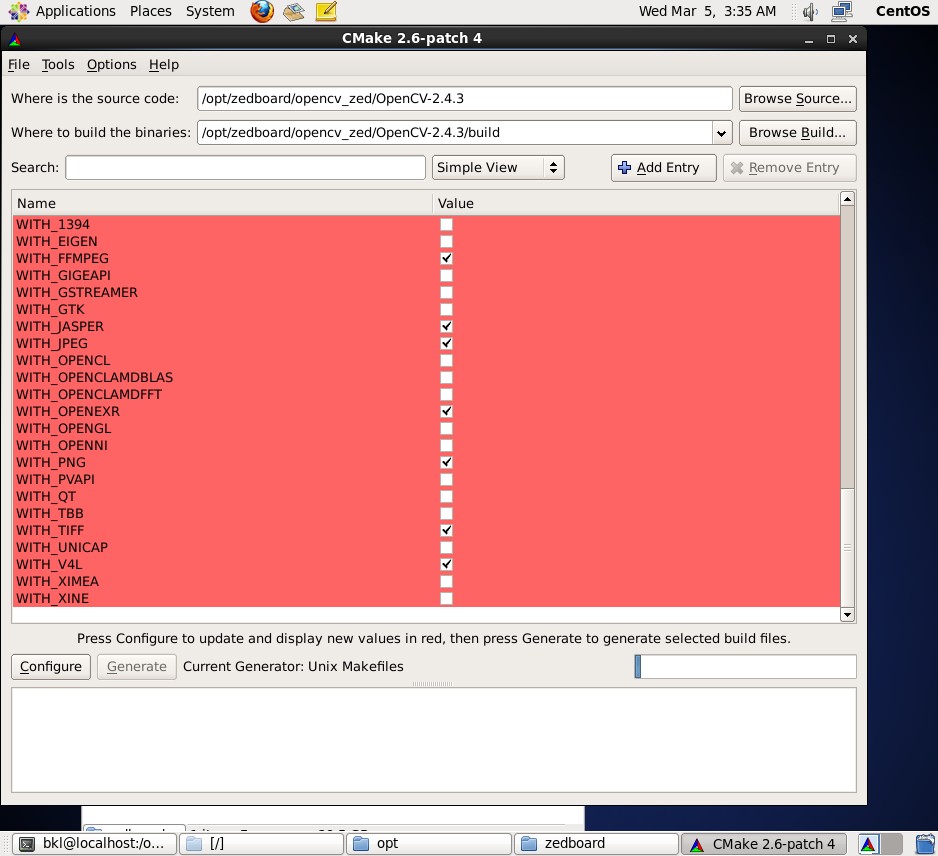Screen dimensions: 938x856
Task: Click the Browse Source button
Action: 797,99
